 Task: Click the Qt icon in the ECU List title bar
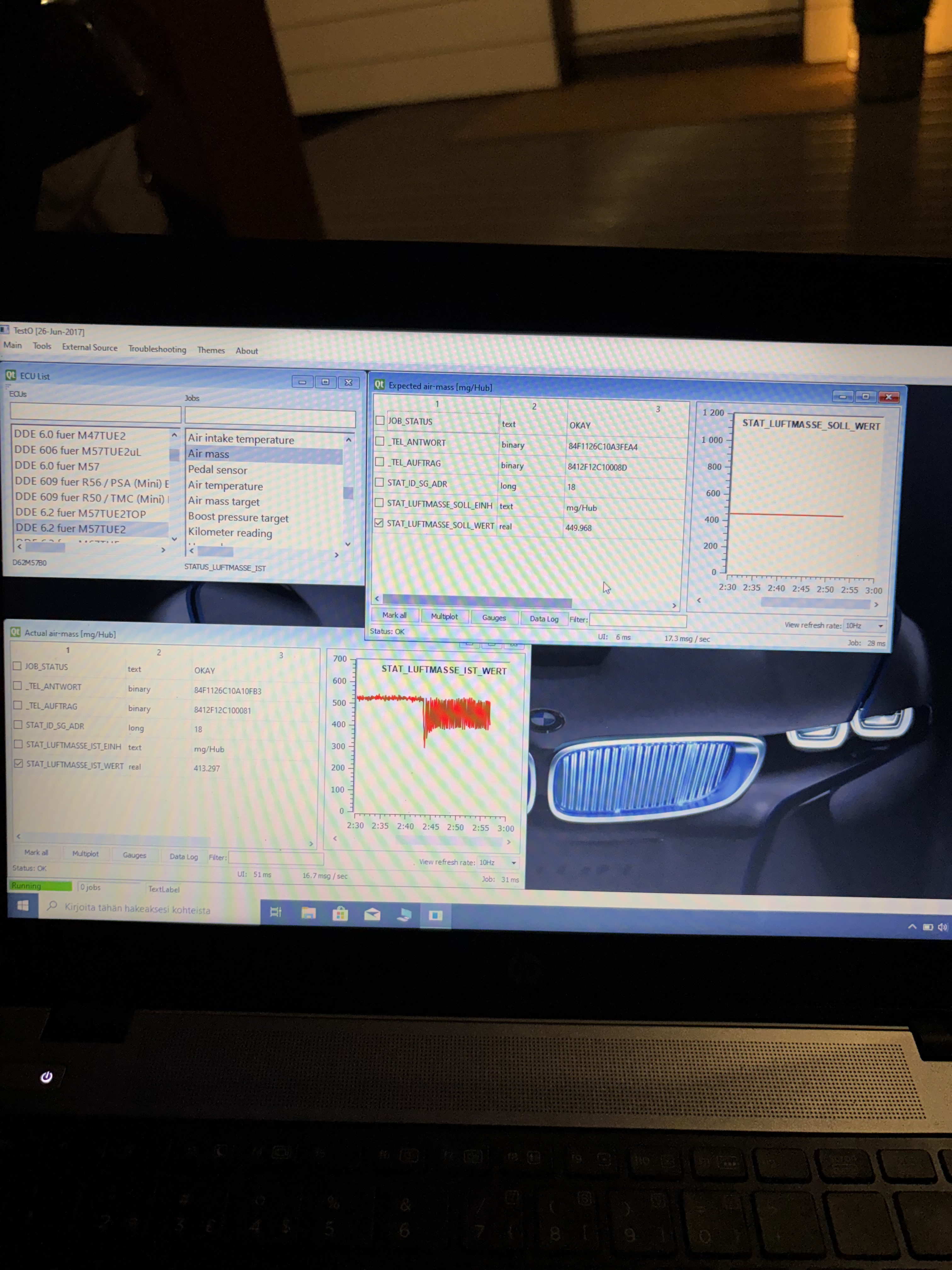[x=10, y=375]
